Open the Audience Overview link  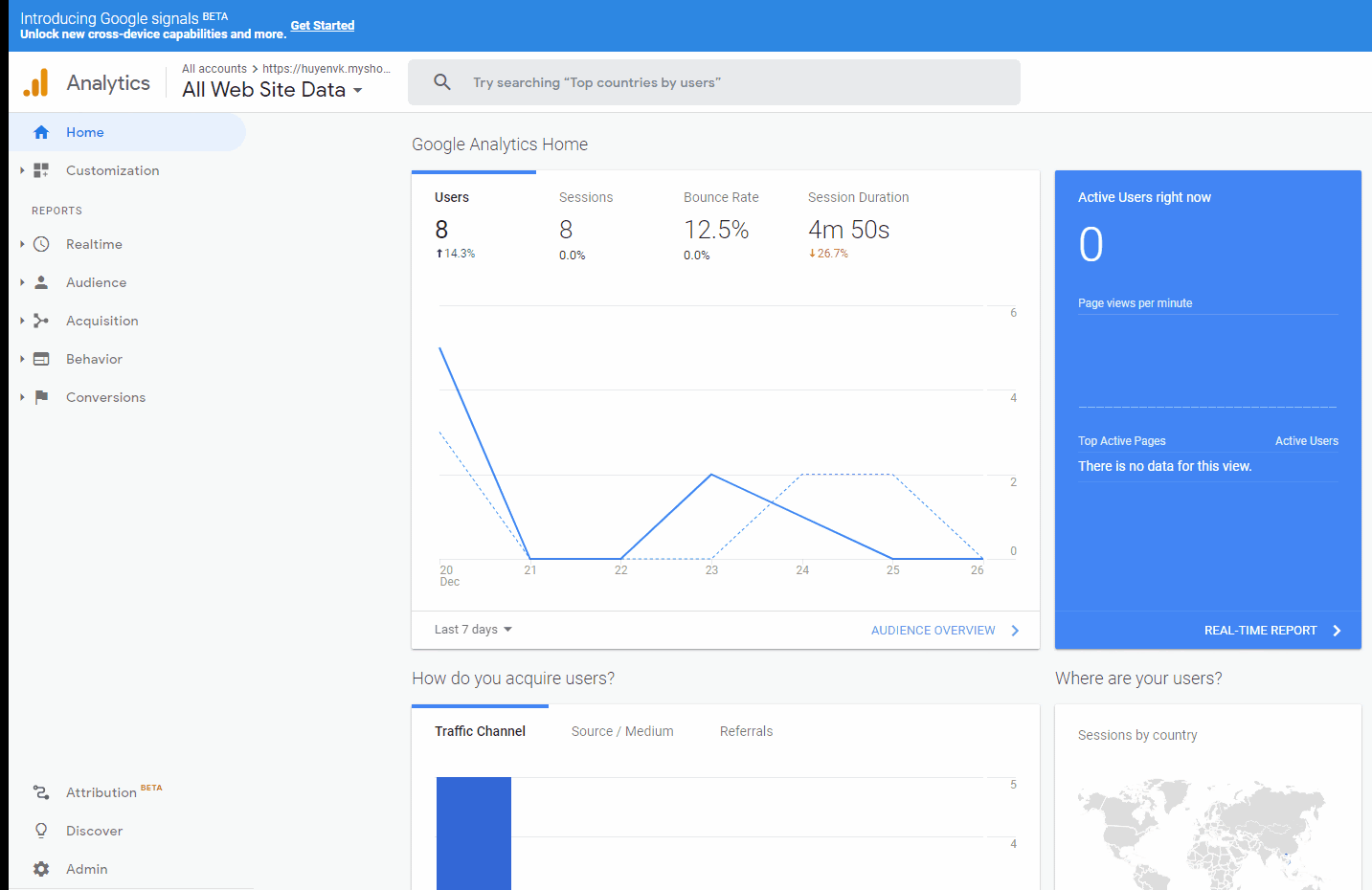(933, 631)
